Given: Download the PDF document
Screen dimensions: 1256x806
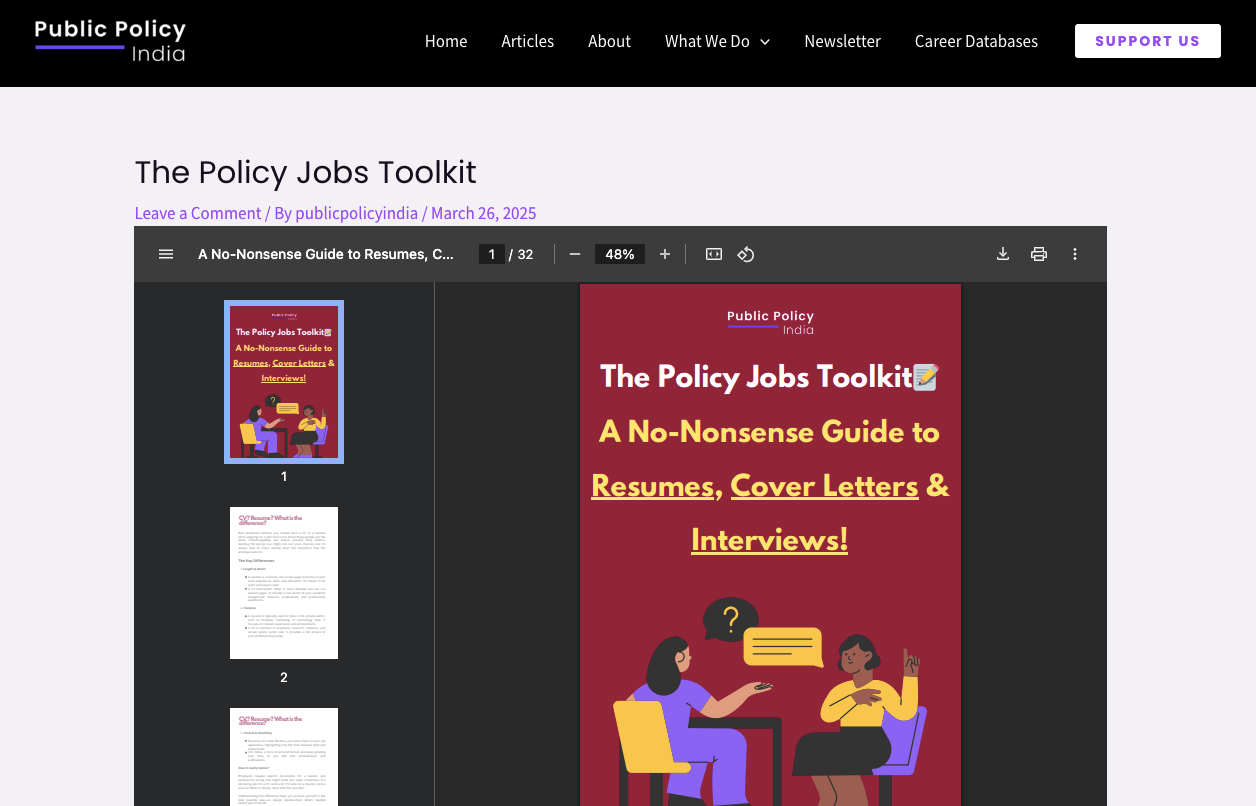Looking at the screenshot, I should click(x=1003, y=254).
